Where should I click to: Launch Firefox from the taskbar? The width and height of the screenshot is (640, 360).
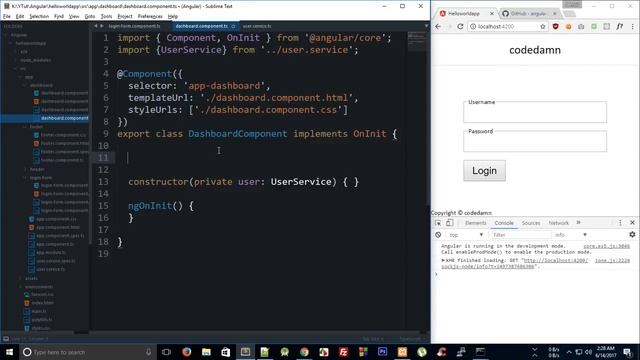pos(187,352)
